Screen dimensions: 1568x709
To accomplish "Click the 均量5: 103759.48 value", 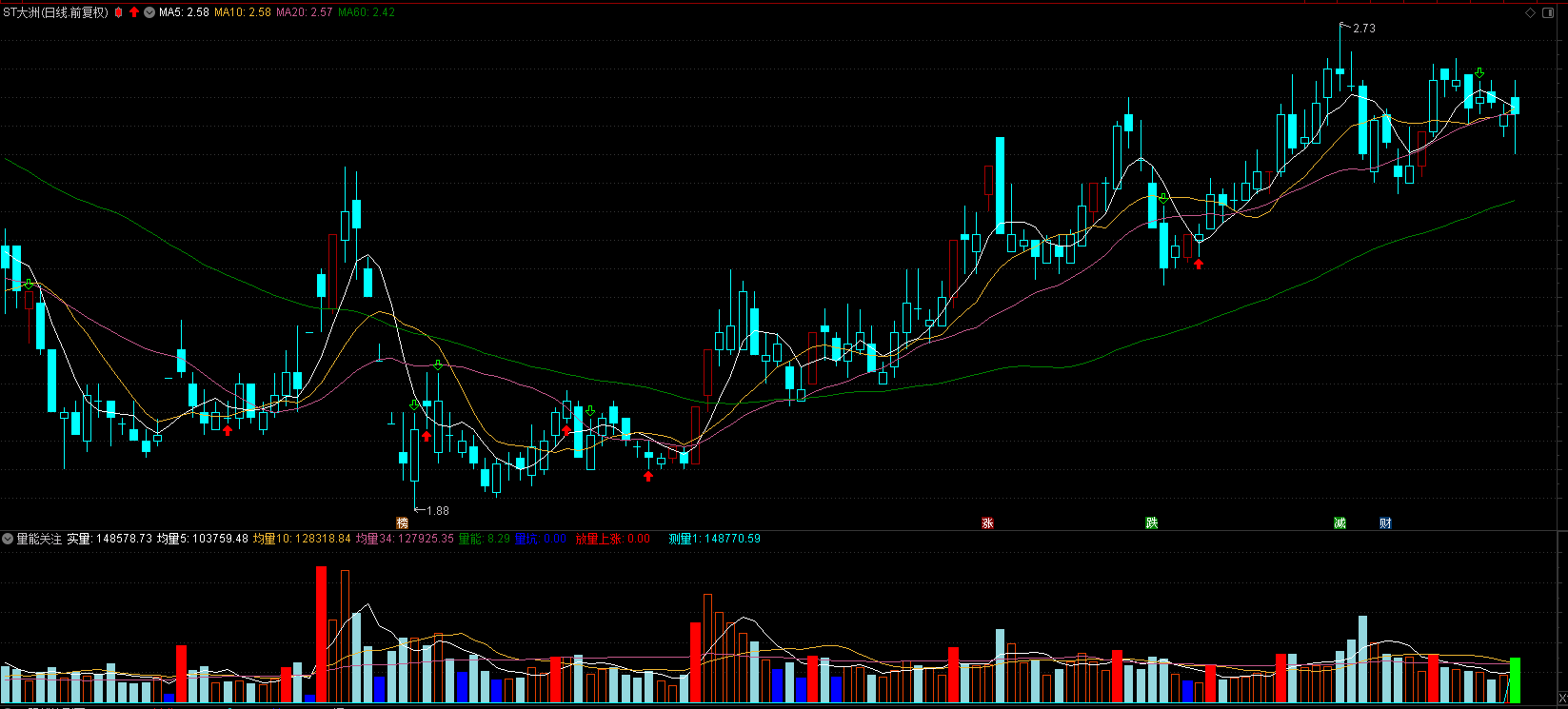I will [203, 539].
